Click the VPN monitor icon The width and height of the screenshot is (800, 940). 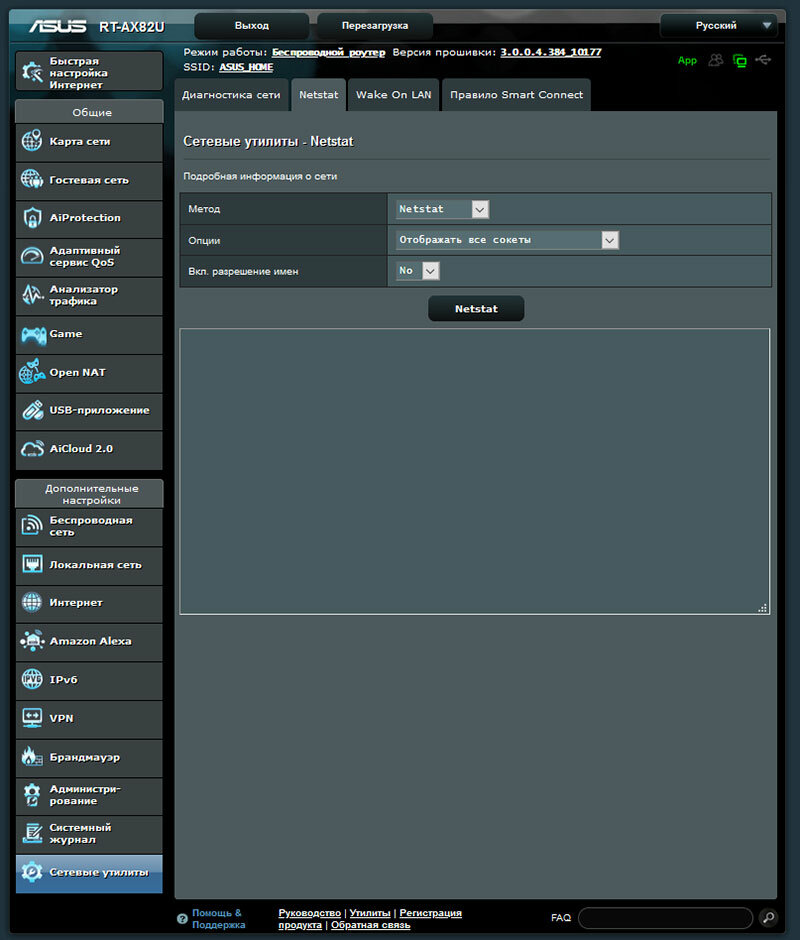click(x=32, y=718)
